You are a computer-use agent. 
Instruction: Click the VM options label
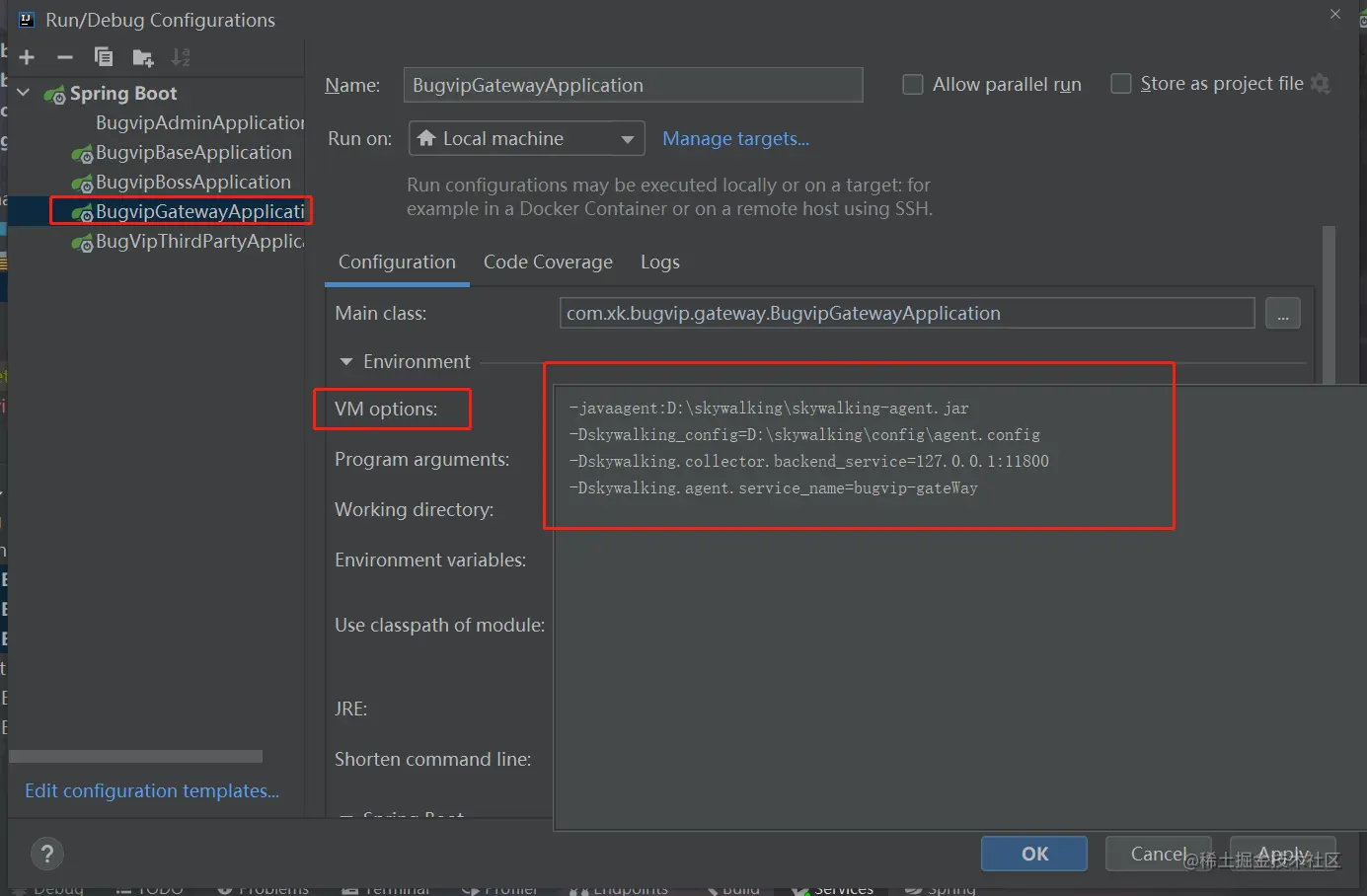tap(386, 410)
